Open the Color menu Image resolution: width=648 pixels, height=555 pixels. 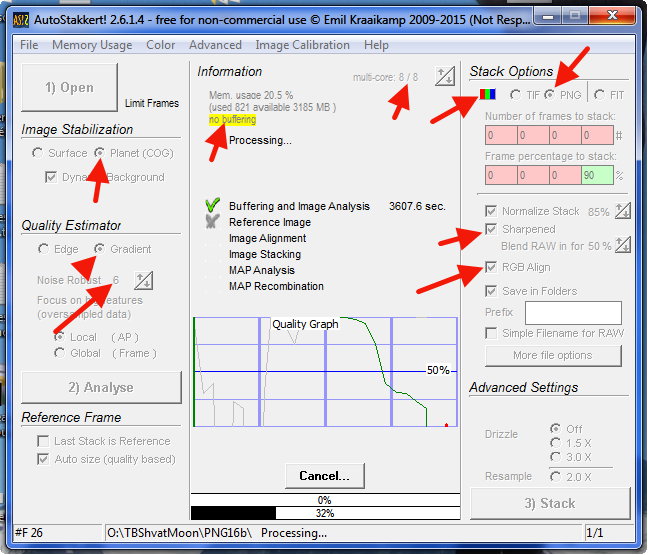160,45
